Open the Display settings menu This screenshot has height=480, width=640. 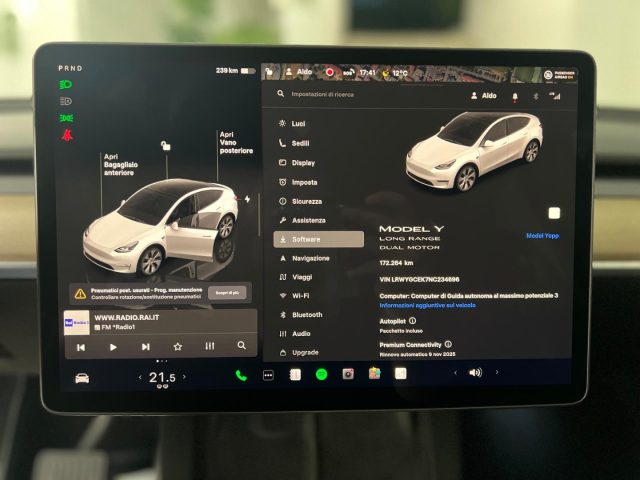click(303, 162)
